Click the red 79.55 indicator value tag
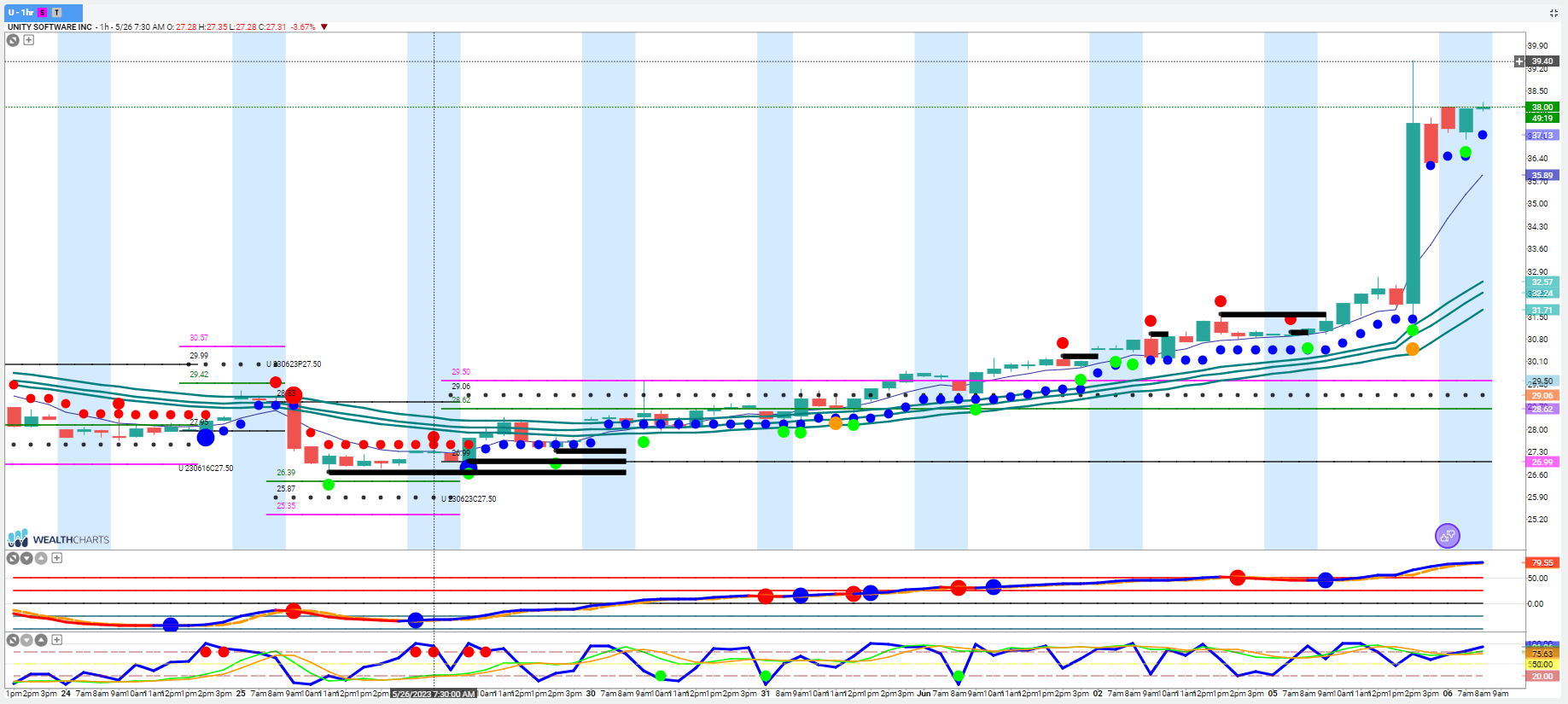 pos(1542,563)
